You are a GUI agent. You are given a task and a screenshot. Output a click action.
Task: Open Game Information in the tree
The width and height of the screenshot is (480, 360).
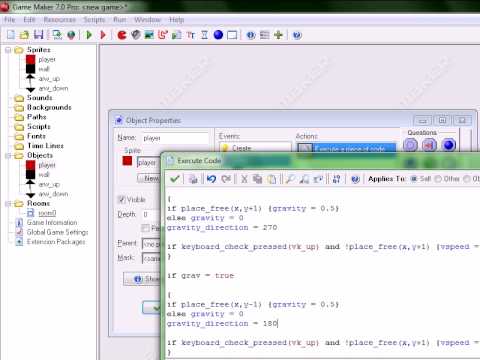52,222
